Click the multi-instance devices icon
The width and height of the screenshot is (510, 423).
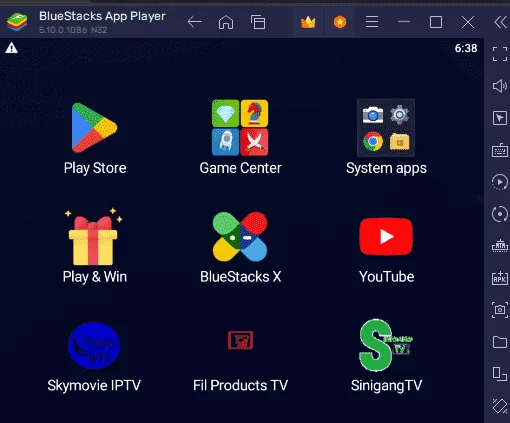pos(500,374)
